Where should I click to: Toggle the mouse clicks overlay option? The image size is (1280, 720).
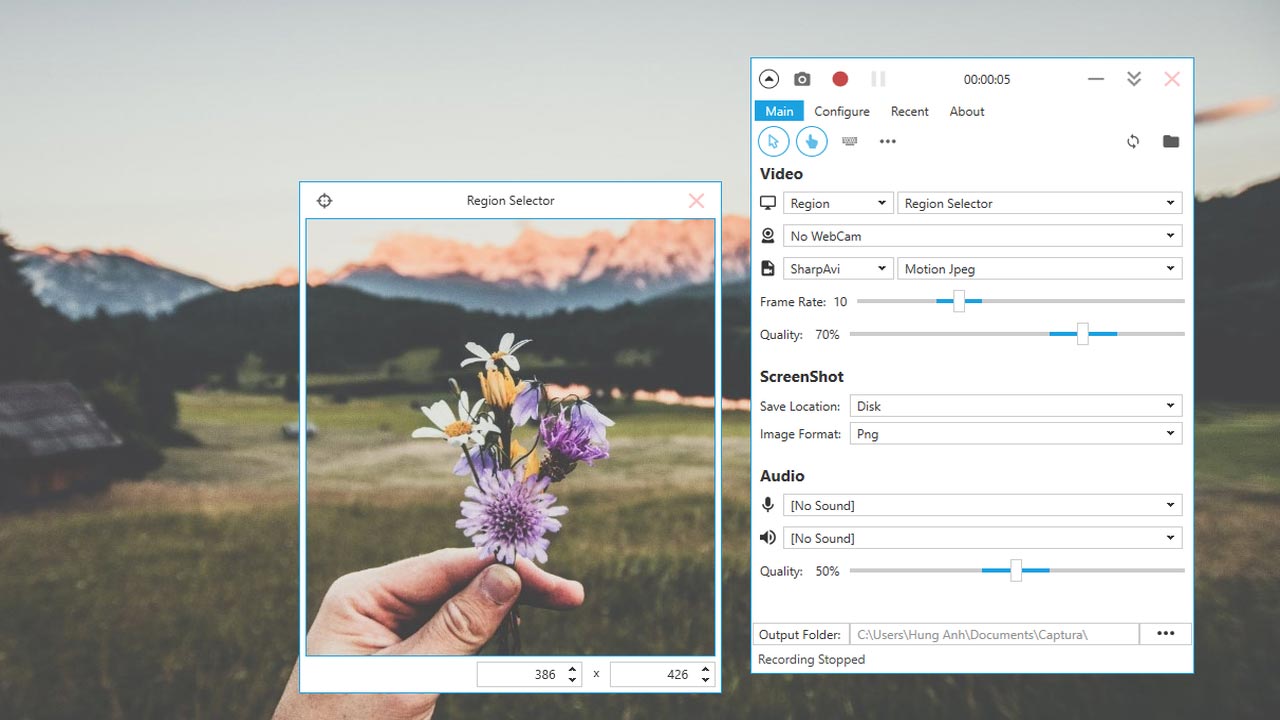[x=811, y=142]
